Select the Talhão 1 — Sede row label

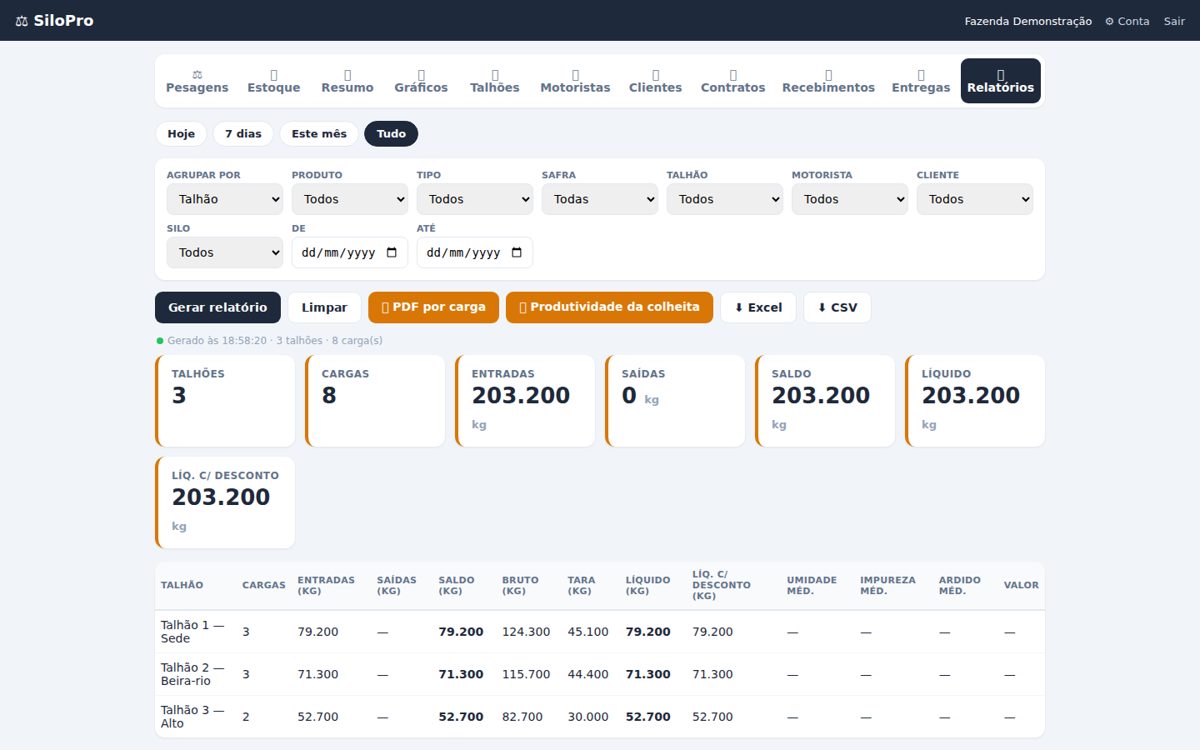[193, 632]
